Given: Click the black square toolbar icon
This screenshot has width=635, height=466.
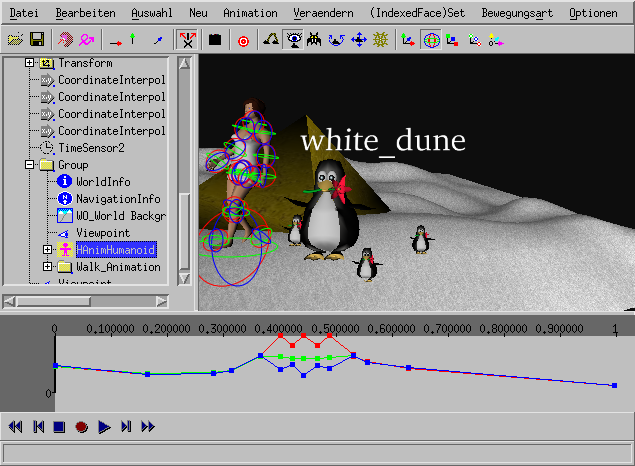Looking at the screenshot, I should coord(215,40).
